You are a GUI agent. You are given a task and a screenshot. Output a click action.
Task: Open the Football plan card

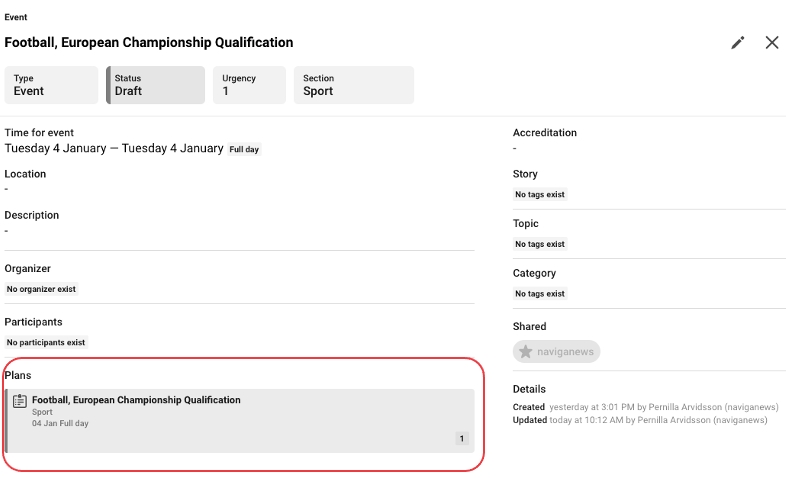[x=240, y=421]
